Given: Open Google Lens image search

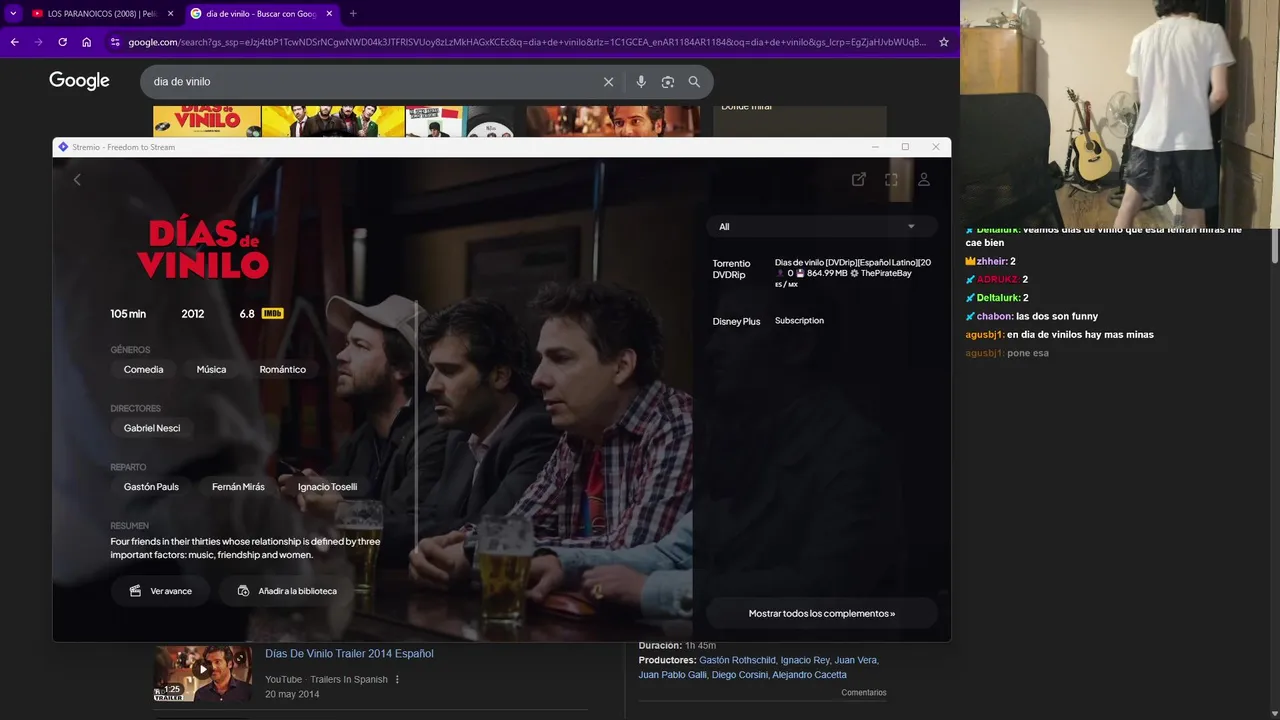Looking at the screenshot, I should pos(668,82).
